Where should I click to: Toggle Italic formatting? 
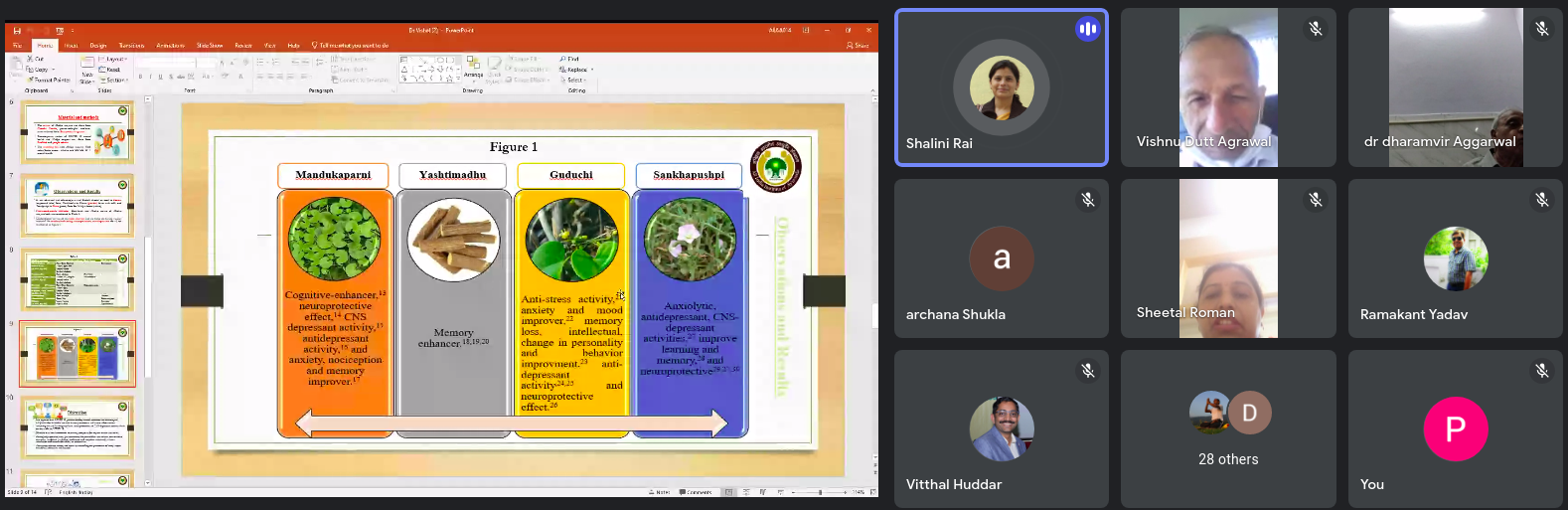[x=150, y=77]
